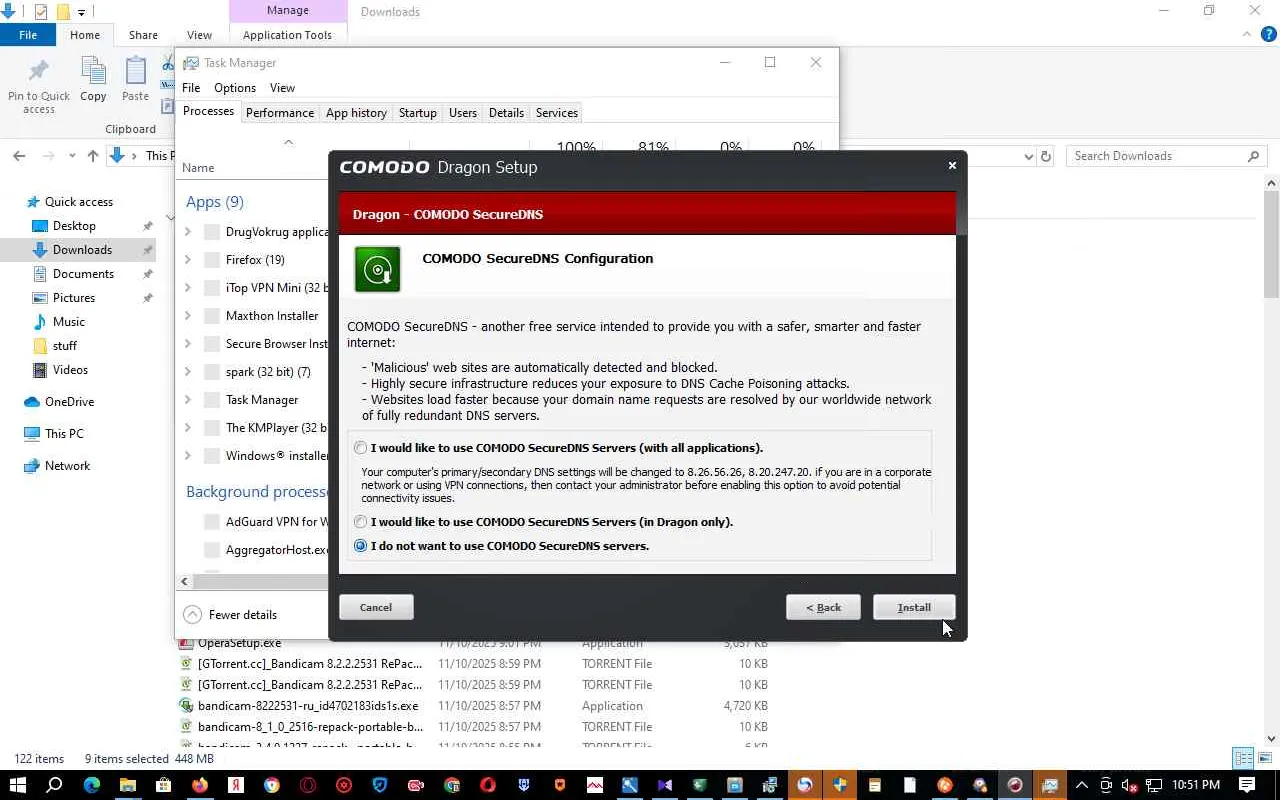The width and height of the screenshot is (1280, 800).
Task: Expand DrugVokrug application row in Task Manager
Action: click(188, 232)
